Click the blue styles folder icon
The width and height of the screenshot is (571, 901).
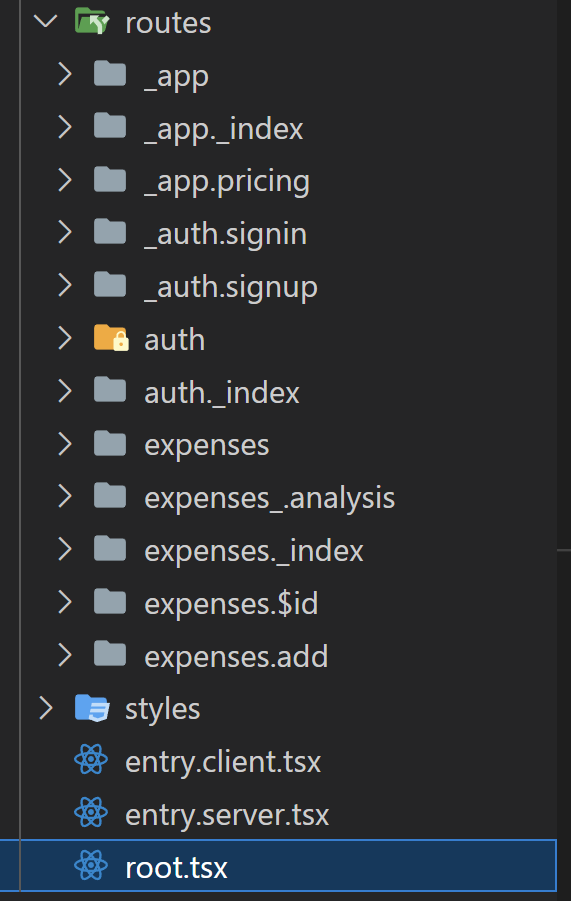click(92, 708)
